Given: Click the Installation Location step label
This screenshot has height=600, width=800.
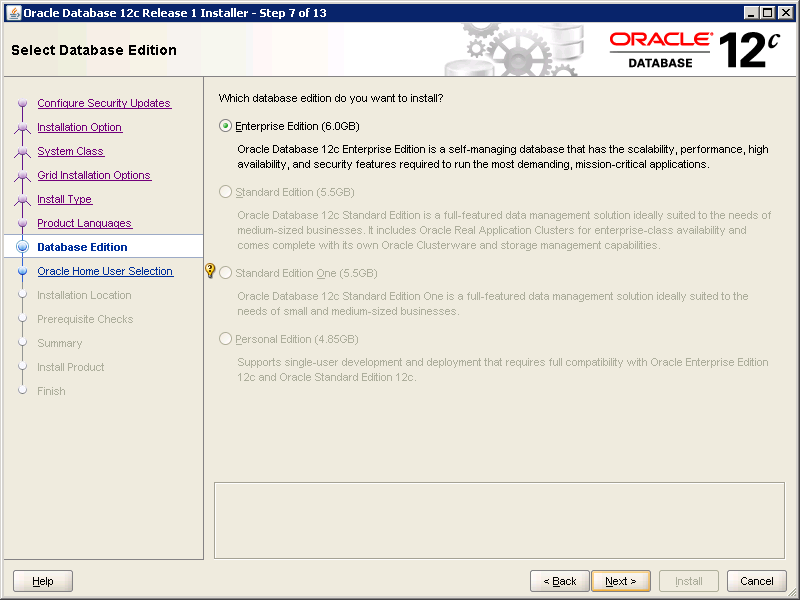Looking at the screenshot, I should (x=84, y=295).
